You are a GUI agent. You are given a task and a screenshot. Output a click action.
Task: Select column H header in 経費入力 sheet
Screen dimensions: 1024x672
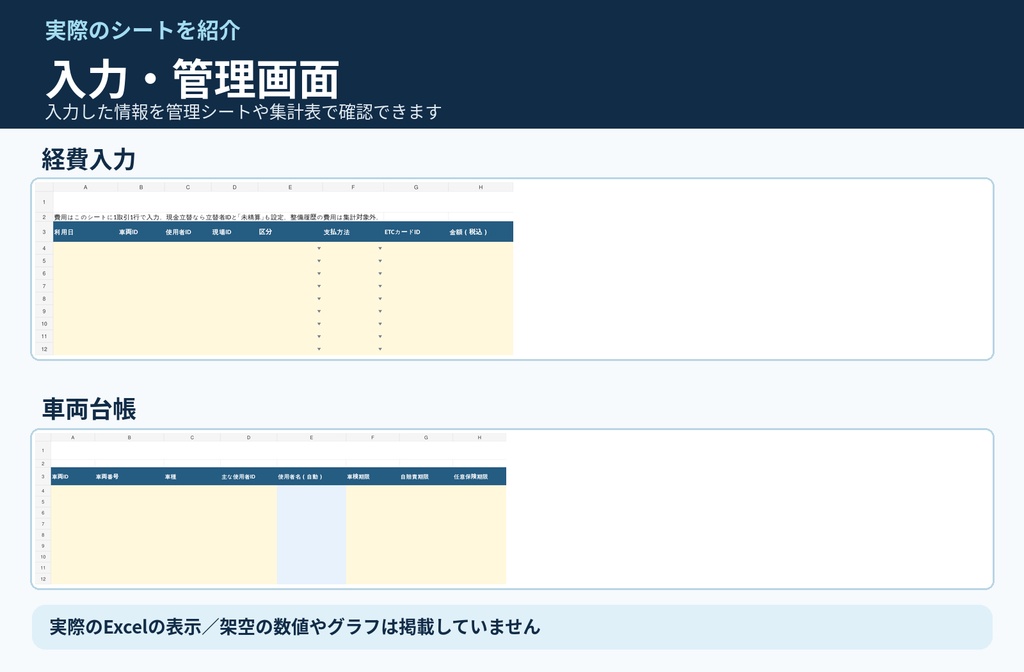coord(481,187)
